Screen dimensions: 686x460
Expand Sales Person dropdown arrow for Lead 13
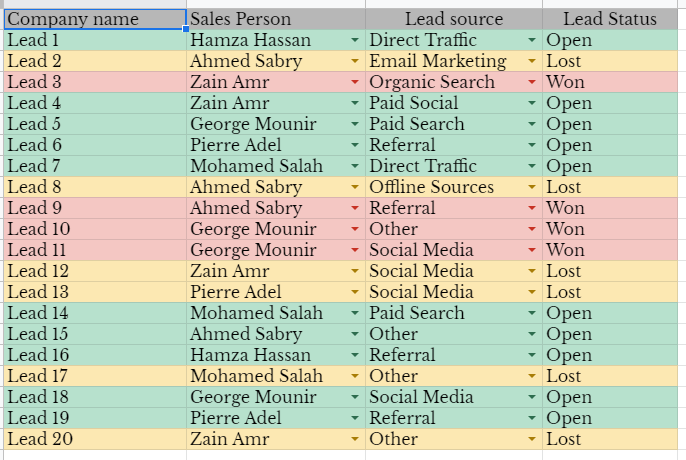point(355,292)
